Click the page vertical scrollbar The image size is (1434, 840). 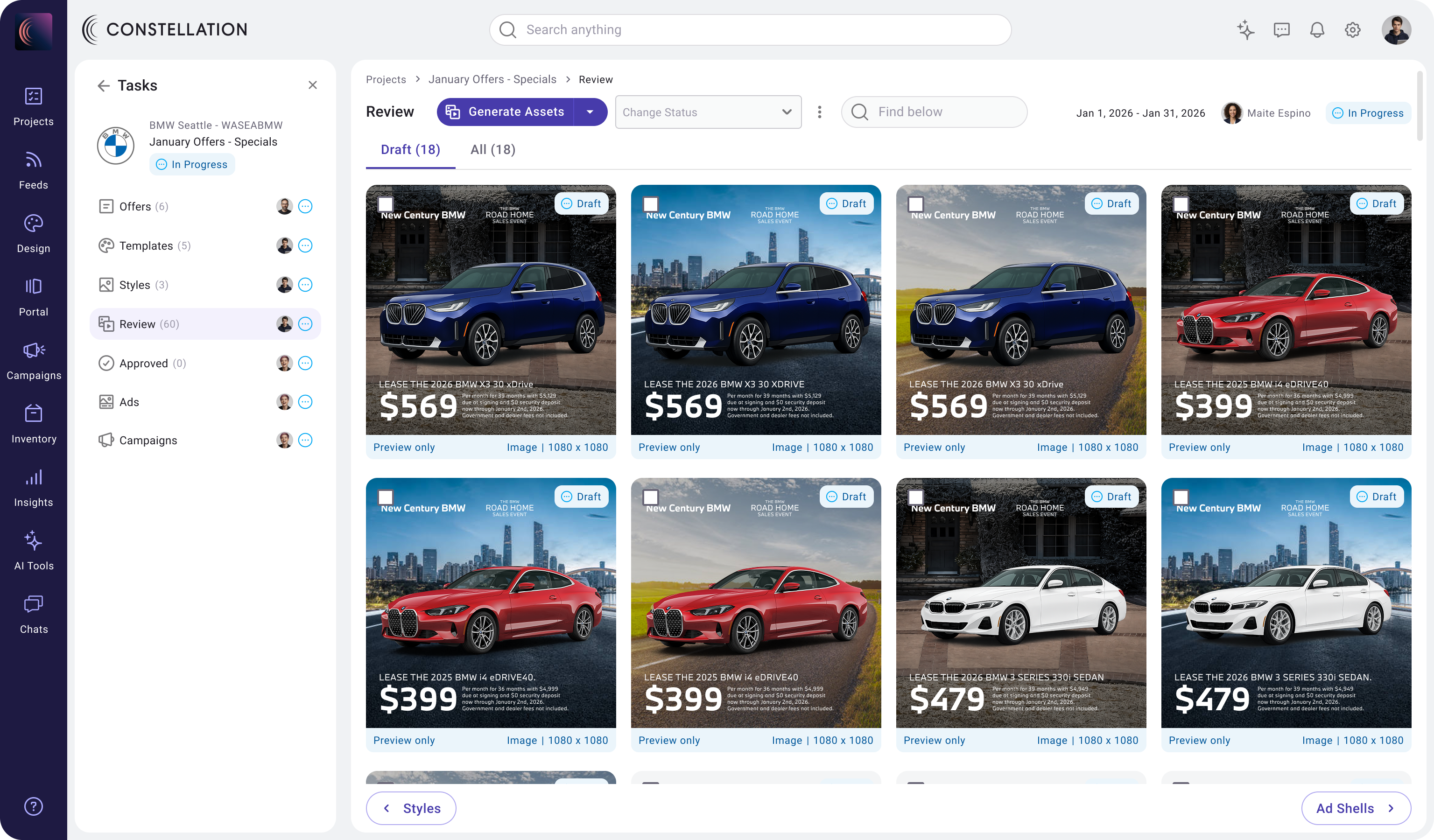[x=1419, y=106]
